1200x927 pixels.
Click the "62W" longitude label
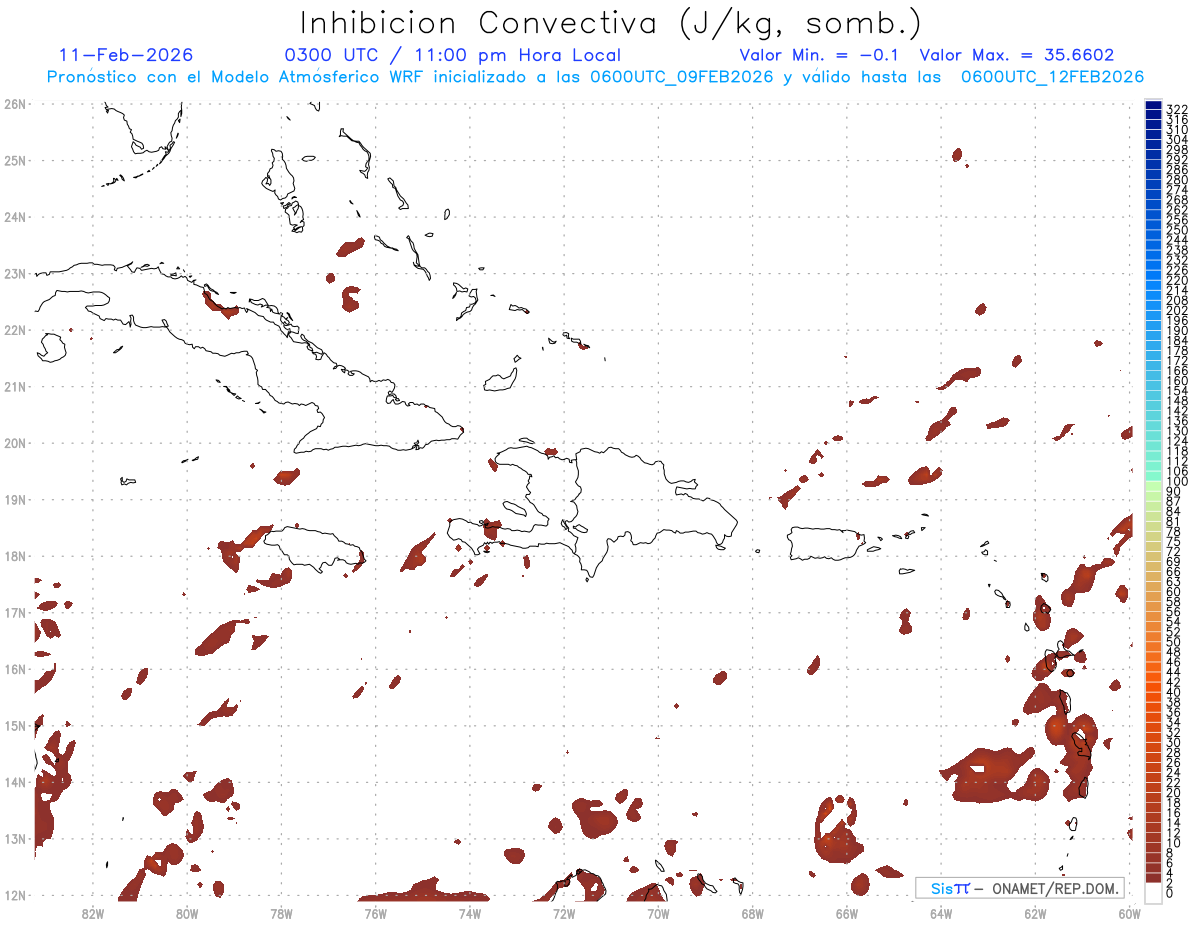(x=1035, y=913)
